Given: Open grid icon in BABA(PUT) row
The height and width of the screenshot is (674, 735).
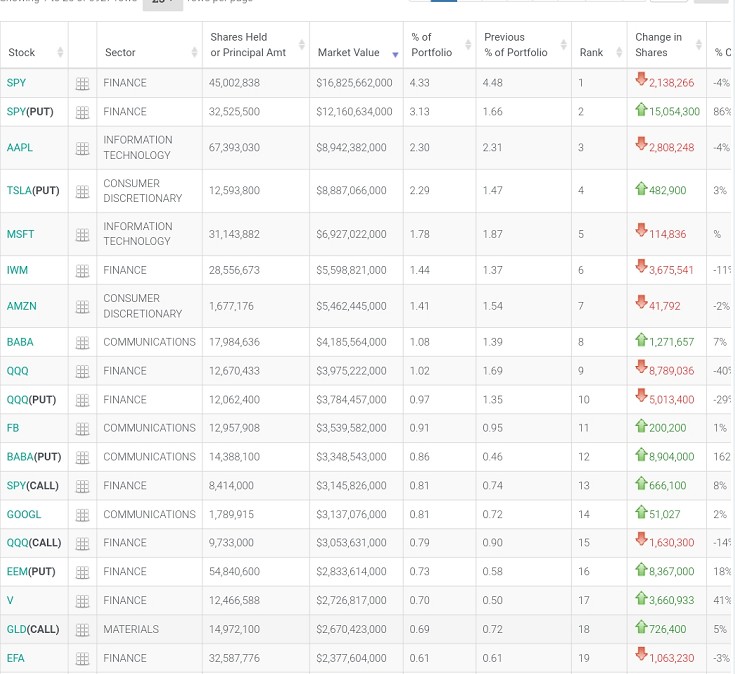Looking at the screenshot, I should pyautogui.click(x=82, y=457).
